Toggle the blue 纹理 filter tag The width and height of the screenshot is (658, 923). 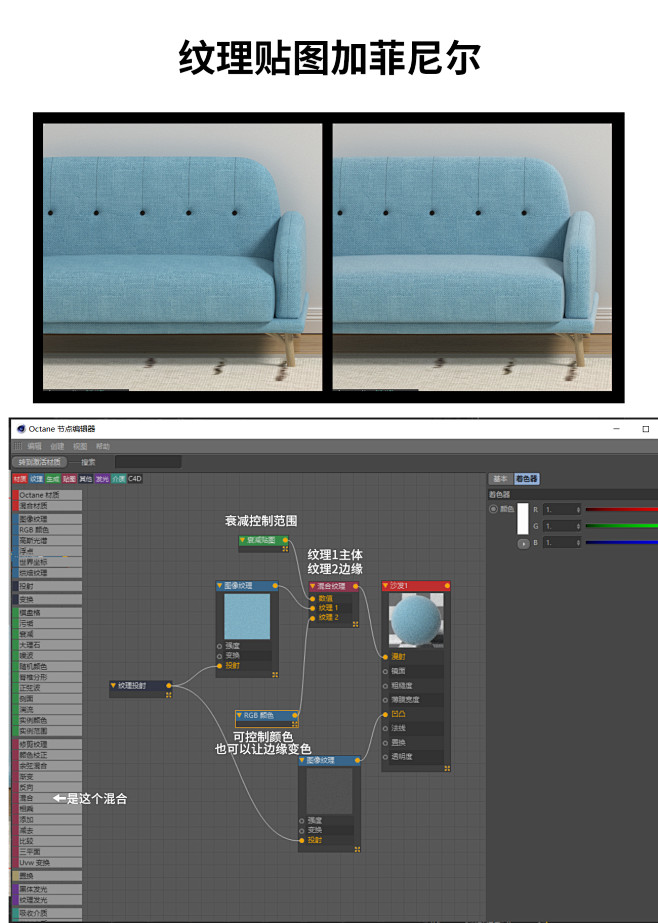(x=36, y=479)
